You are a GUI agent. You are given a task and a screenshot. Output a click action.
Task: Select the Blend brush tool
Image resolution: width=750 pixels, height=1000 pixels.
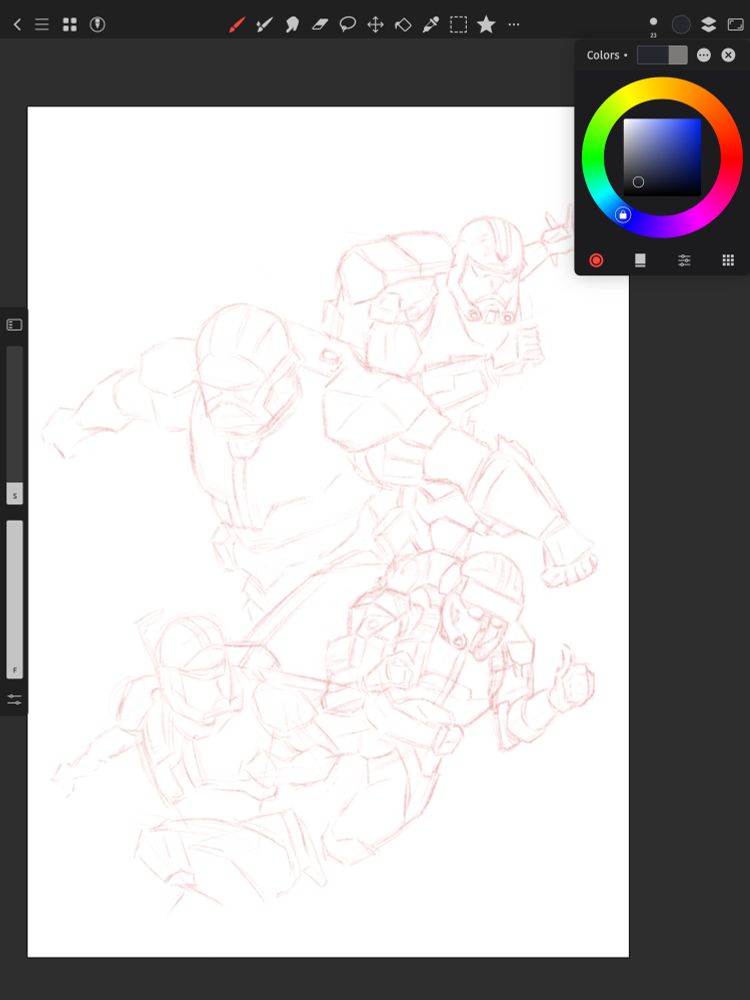coord(264,25)
